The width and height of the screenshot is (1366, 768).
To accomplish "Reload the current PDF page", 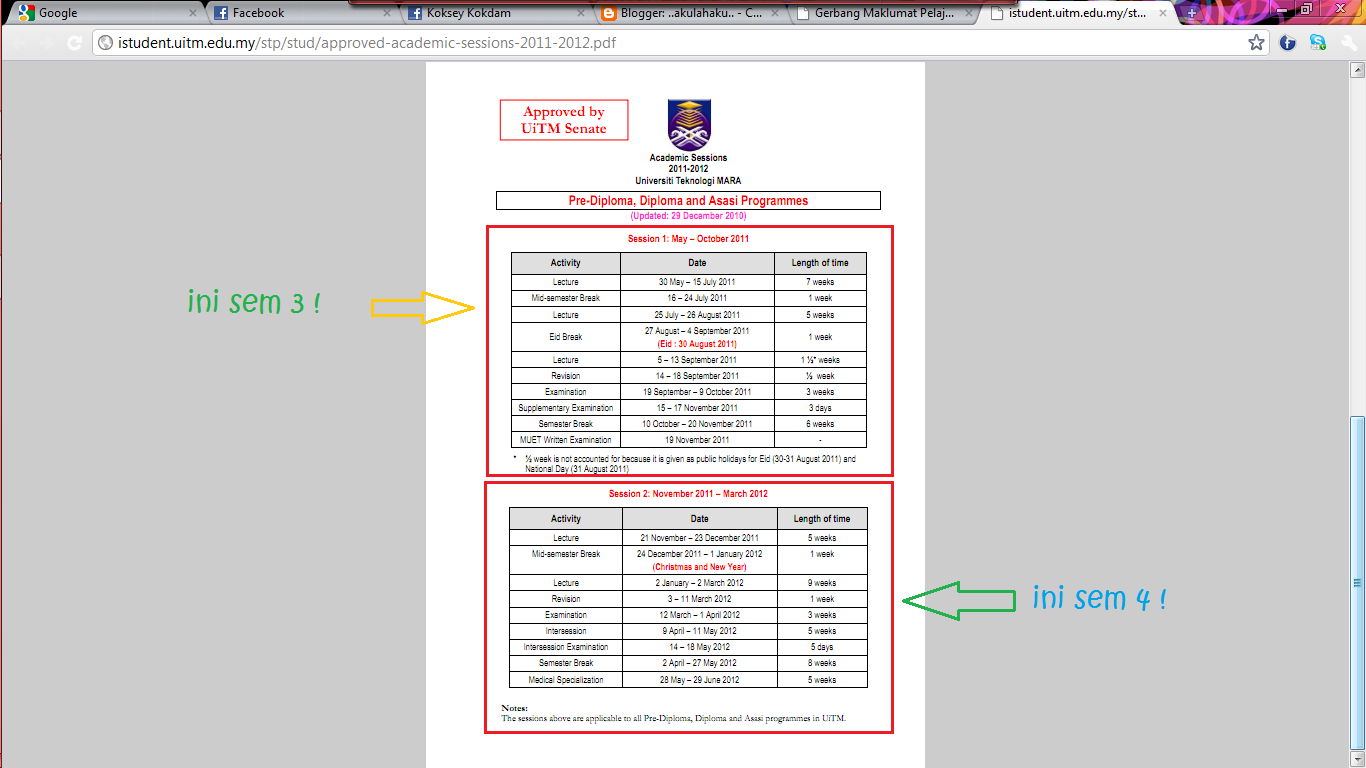I will pos(74,43).
